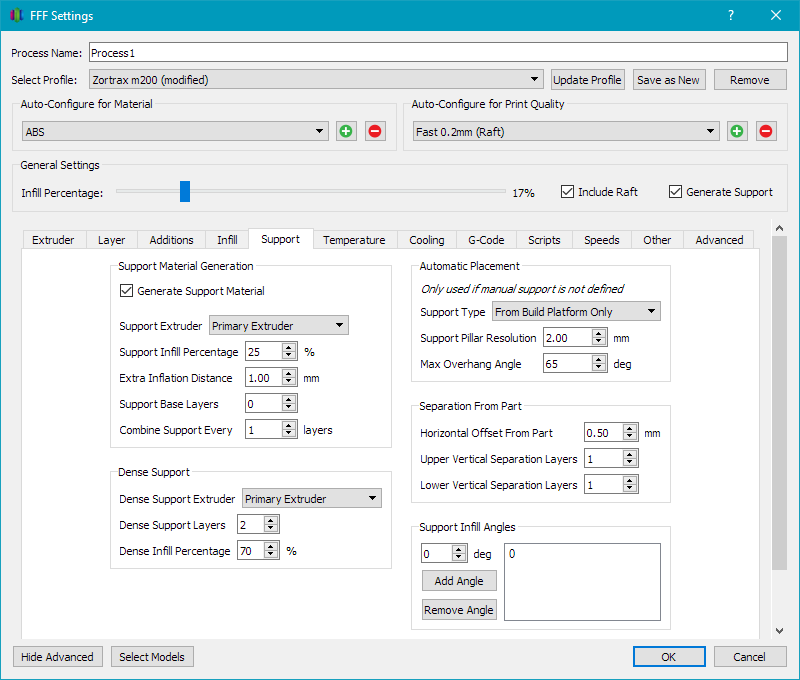Click the Remove profile button
This screenshot has width=800, height=680.
tap(749, 80)
